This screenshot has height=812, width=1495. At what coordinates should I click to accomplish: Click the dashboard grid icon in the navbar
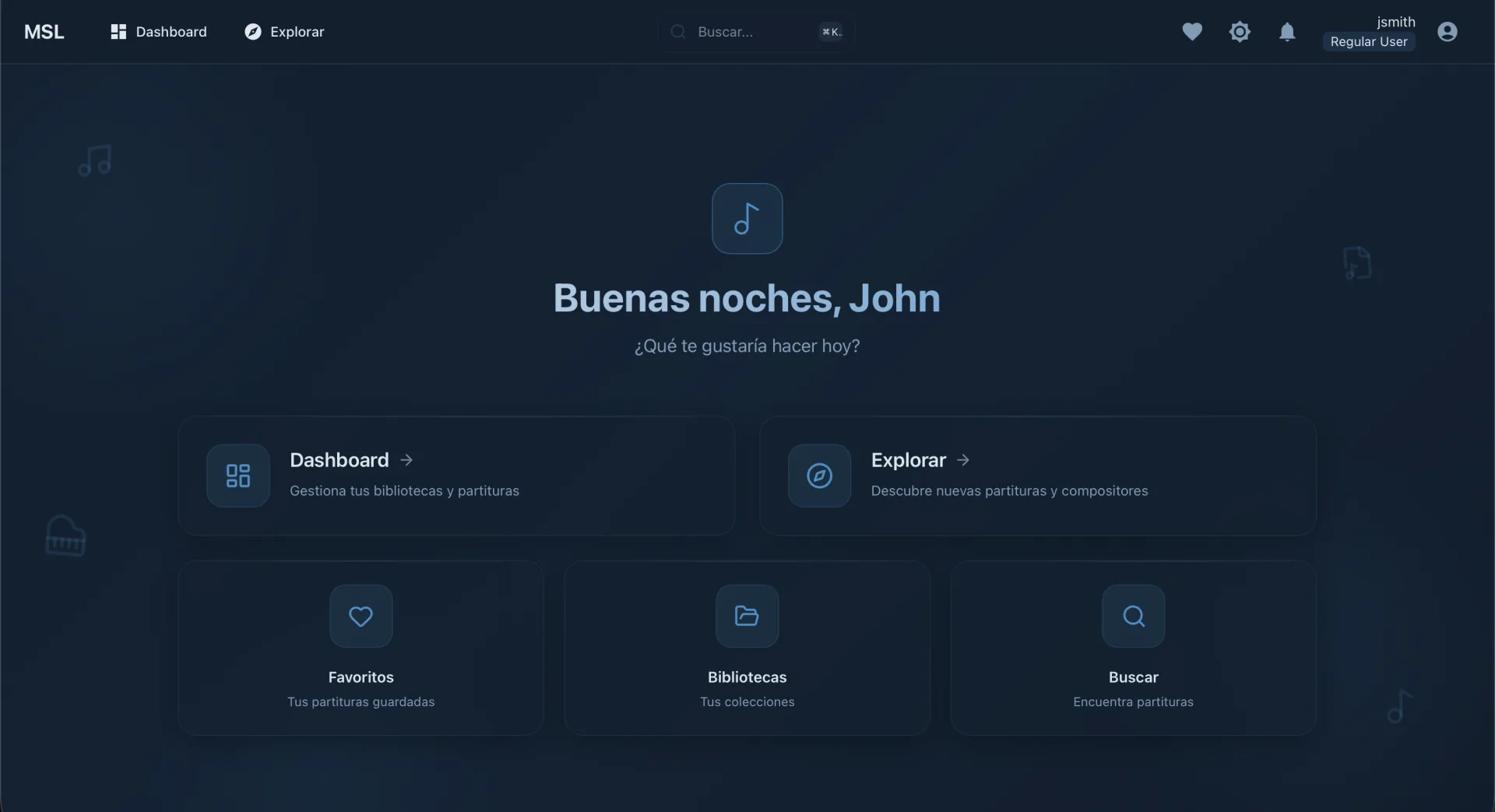coord(118,32)
